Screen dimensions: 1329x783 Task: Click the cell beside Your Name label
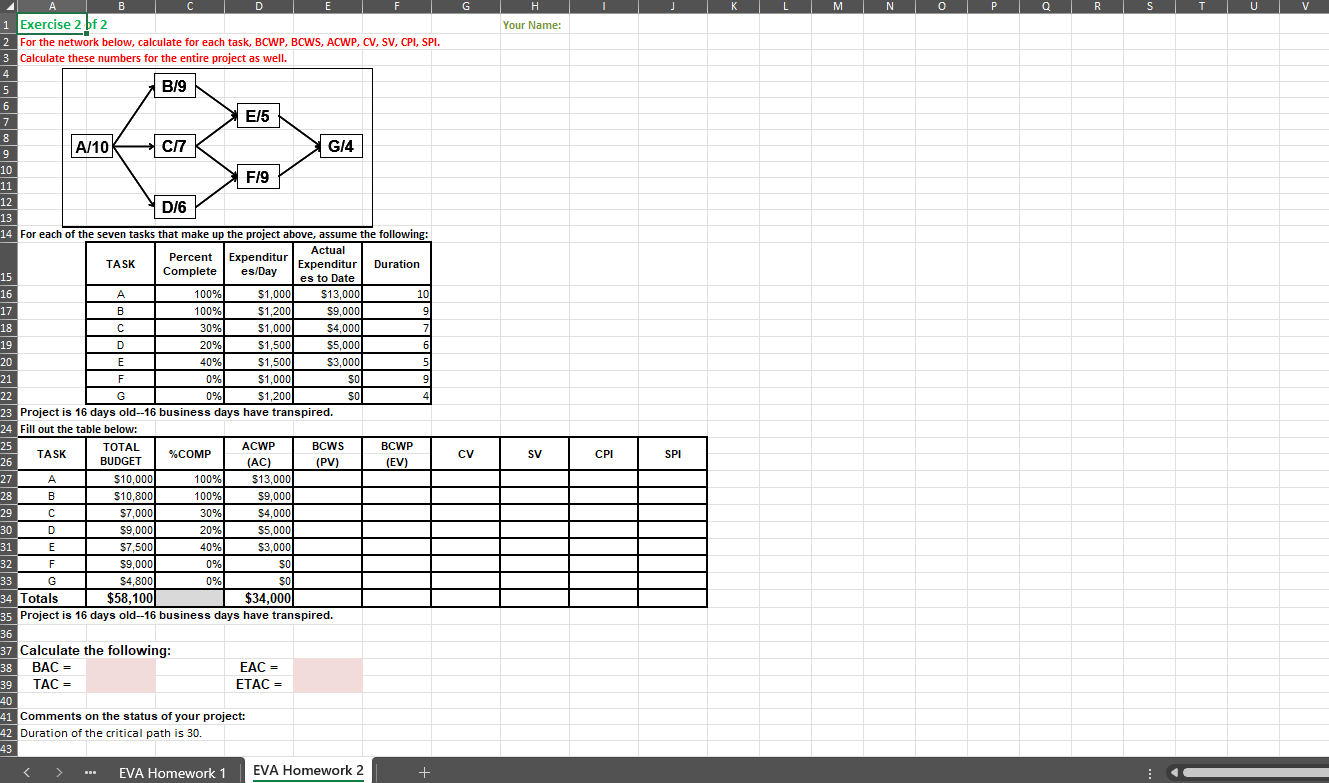point(603,25)
